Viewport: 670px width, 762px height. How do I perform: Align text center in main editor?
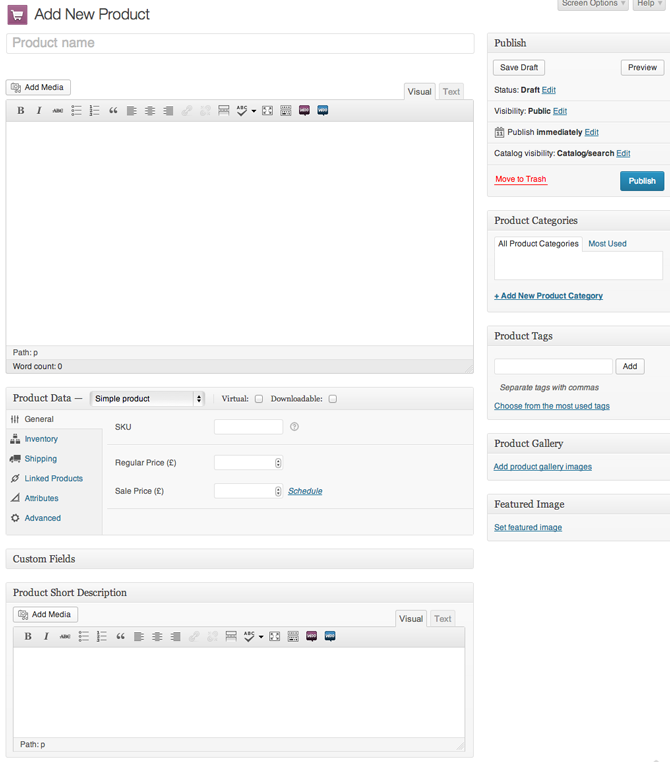pyautogui.click(x=150, y=111)
